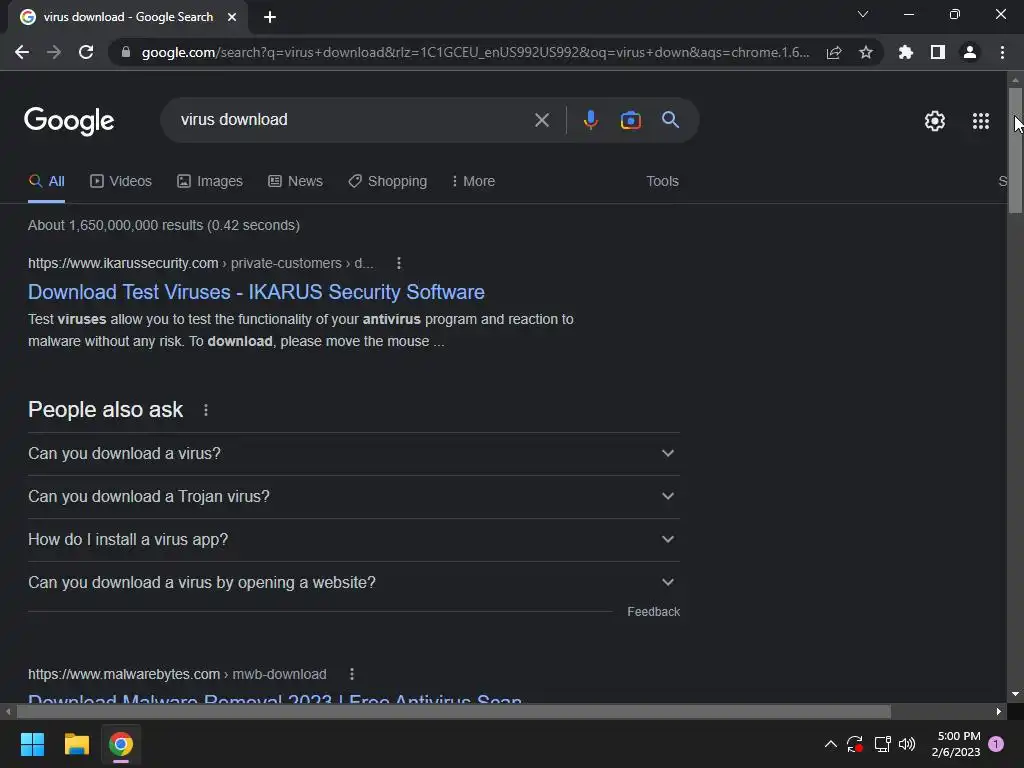1024x768 pixels.
Task: Open Google quick settings gear
Action: 935,121
